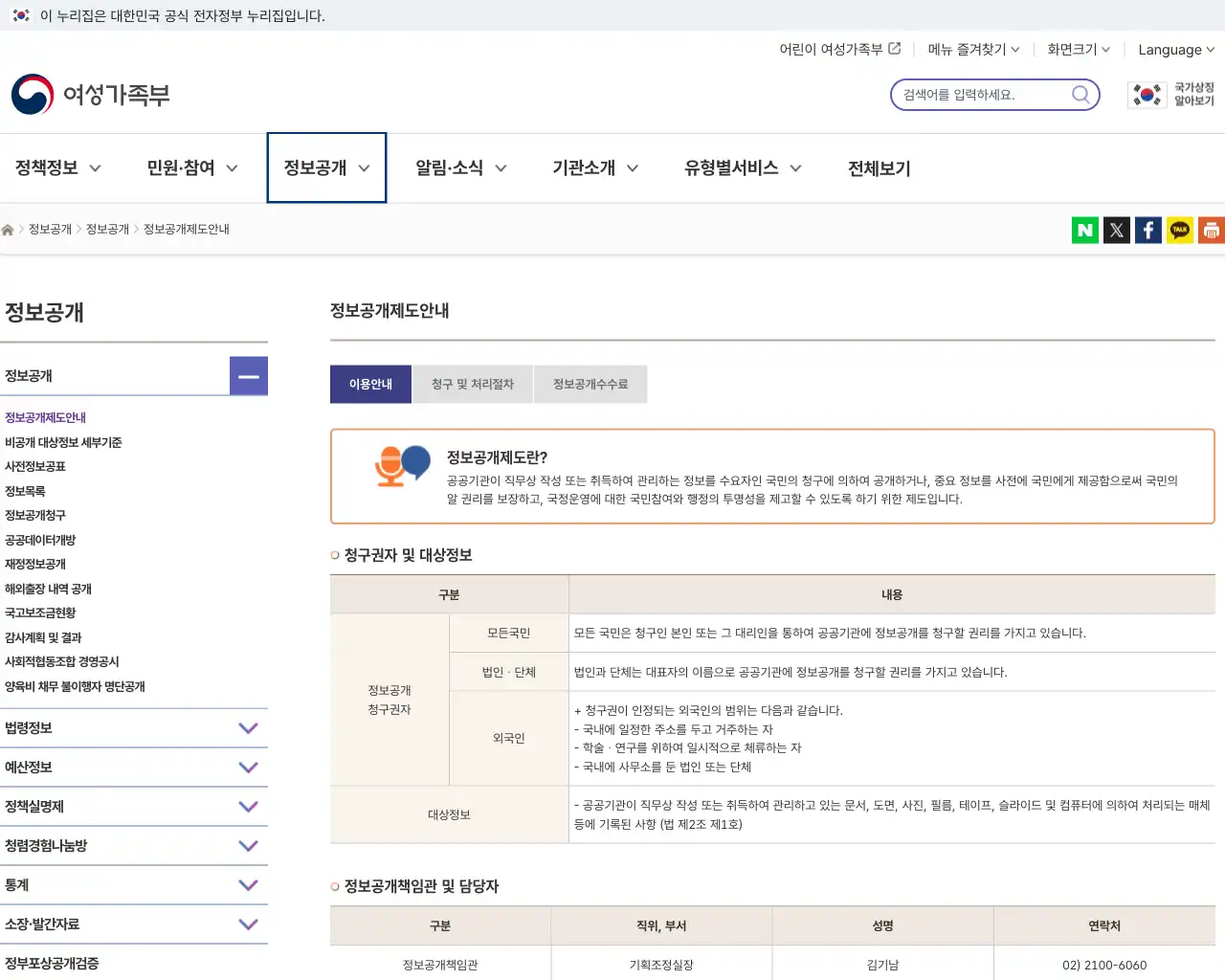Viewport: 1225px width, 980px height.
Task: Open the 정책정보 main menu
Action: (58, 167)
